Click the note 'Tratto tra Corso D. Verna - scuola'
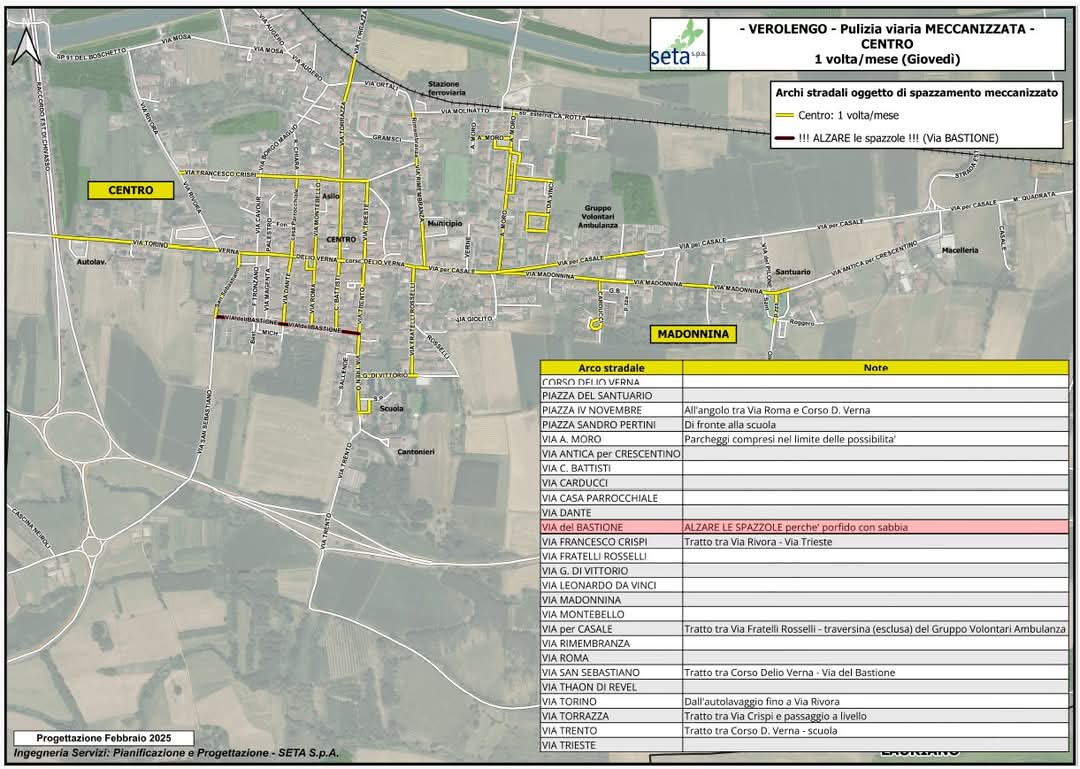This screenshot has width=1080, height=769. (761, 731)
